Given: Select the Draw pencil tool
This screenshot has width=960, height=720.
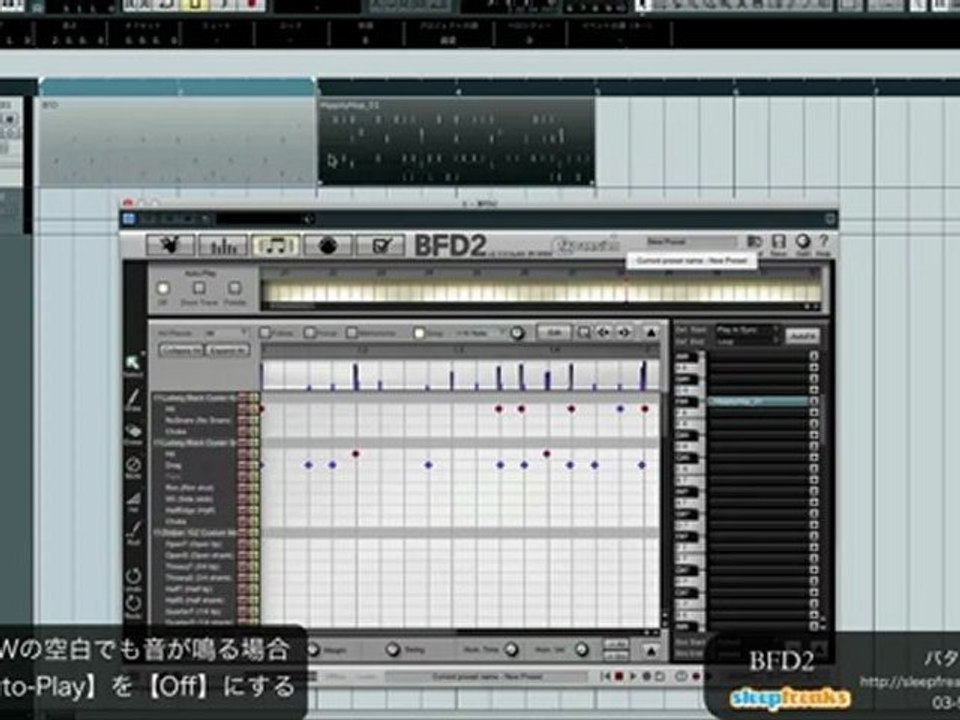Looking at the screenshot, I should click(133, 399).
